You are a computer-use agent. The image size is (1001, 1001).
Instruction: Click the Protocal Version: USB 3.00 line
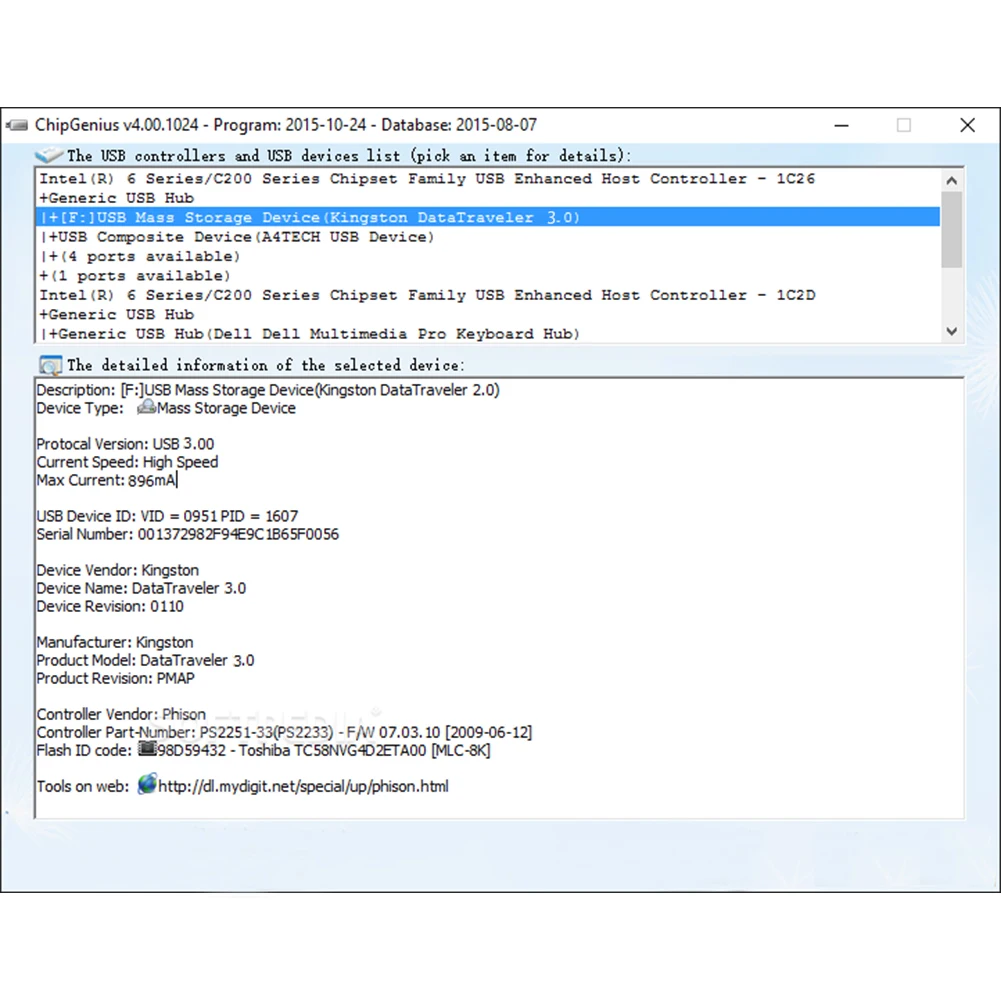coord(125,444)
